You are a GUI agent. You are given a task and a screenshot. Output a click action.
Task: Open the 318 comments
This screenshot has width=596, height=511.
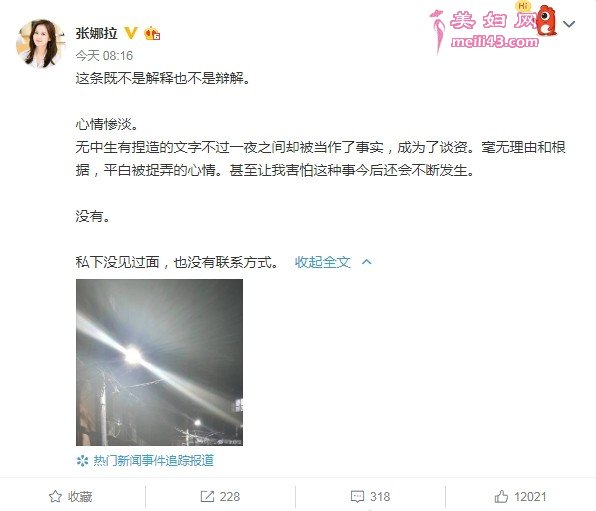coord(380,497)
